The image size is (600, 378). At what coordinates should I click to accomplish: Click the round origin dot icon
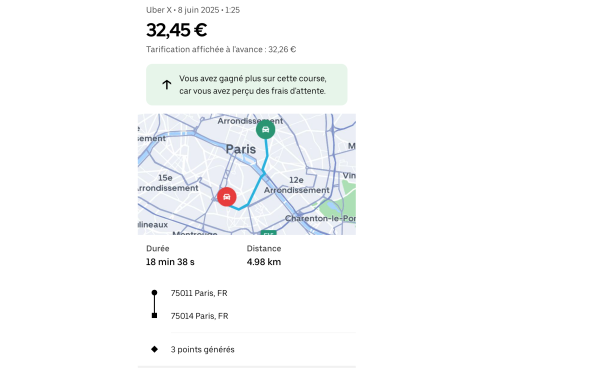coord(154,293)
